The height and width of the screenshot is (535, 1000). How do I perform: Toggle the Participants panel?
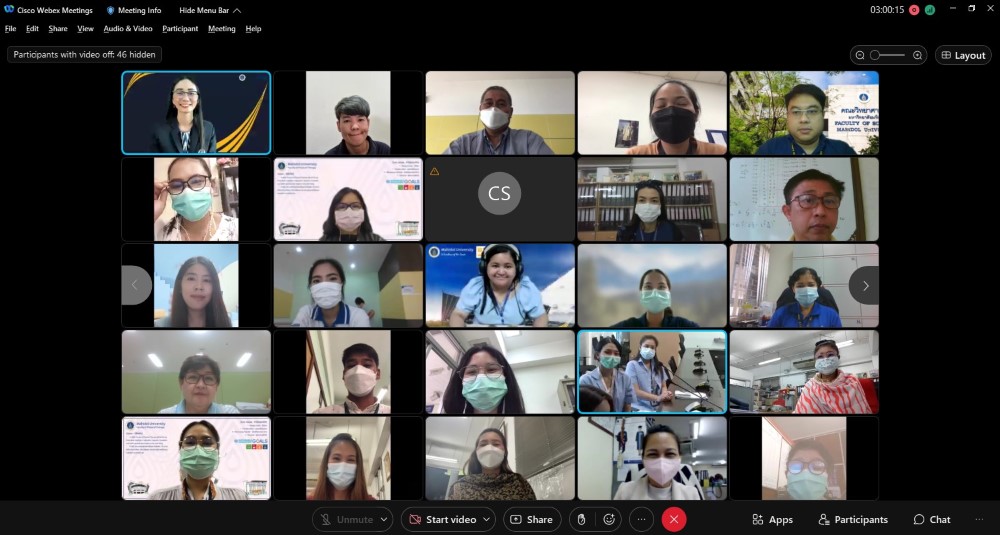click(852, 519)
